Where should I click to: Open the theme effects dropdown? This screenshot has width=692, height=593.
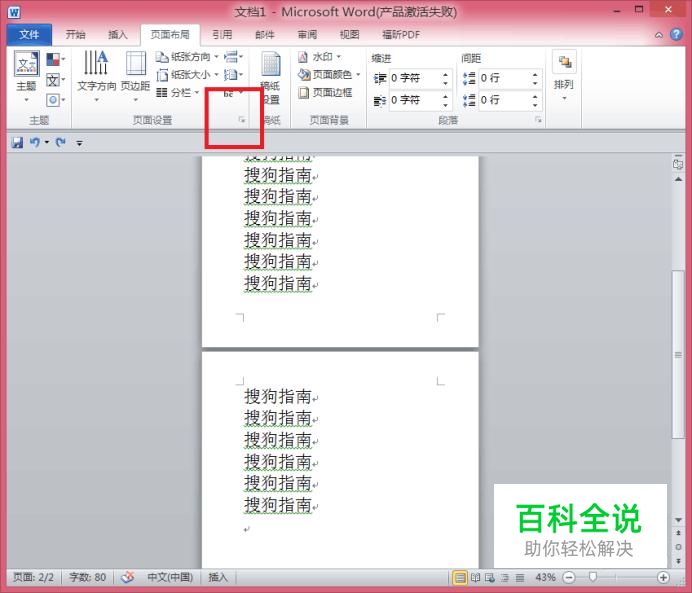coord(56,100)
